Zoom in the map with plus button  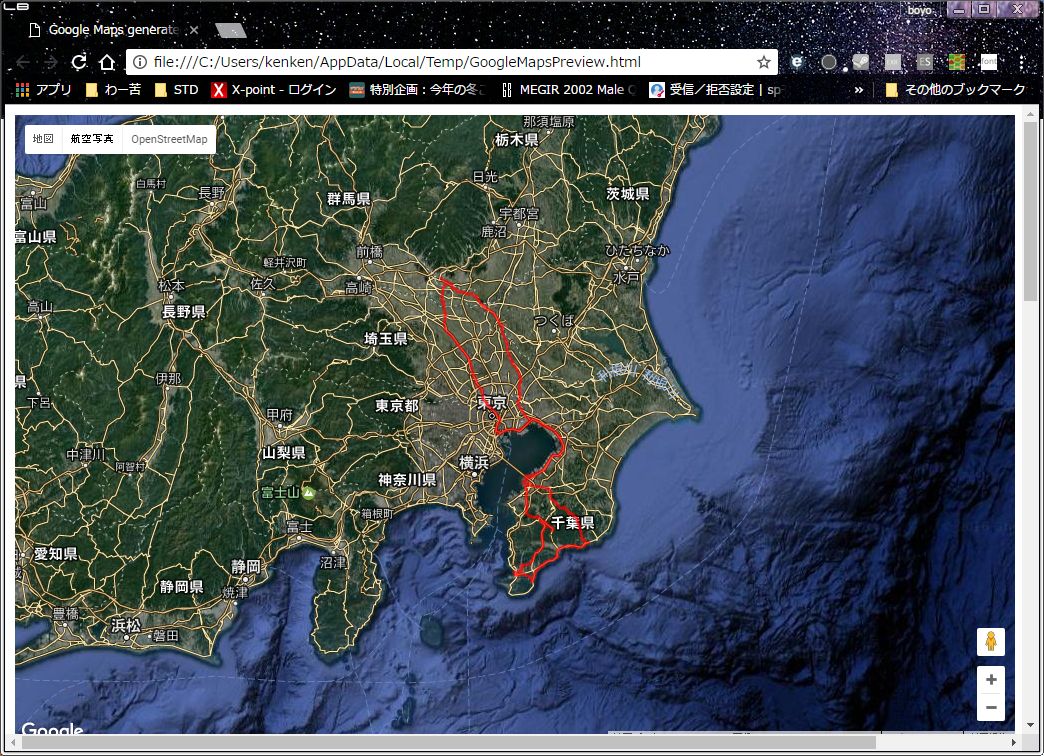[x=991, y=679]
